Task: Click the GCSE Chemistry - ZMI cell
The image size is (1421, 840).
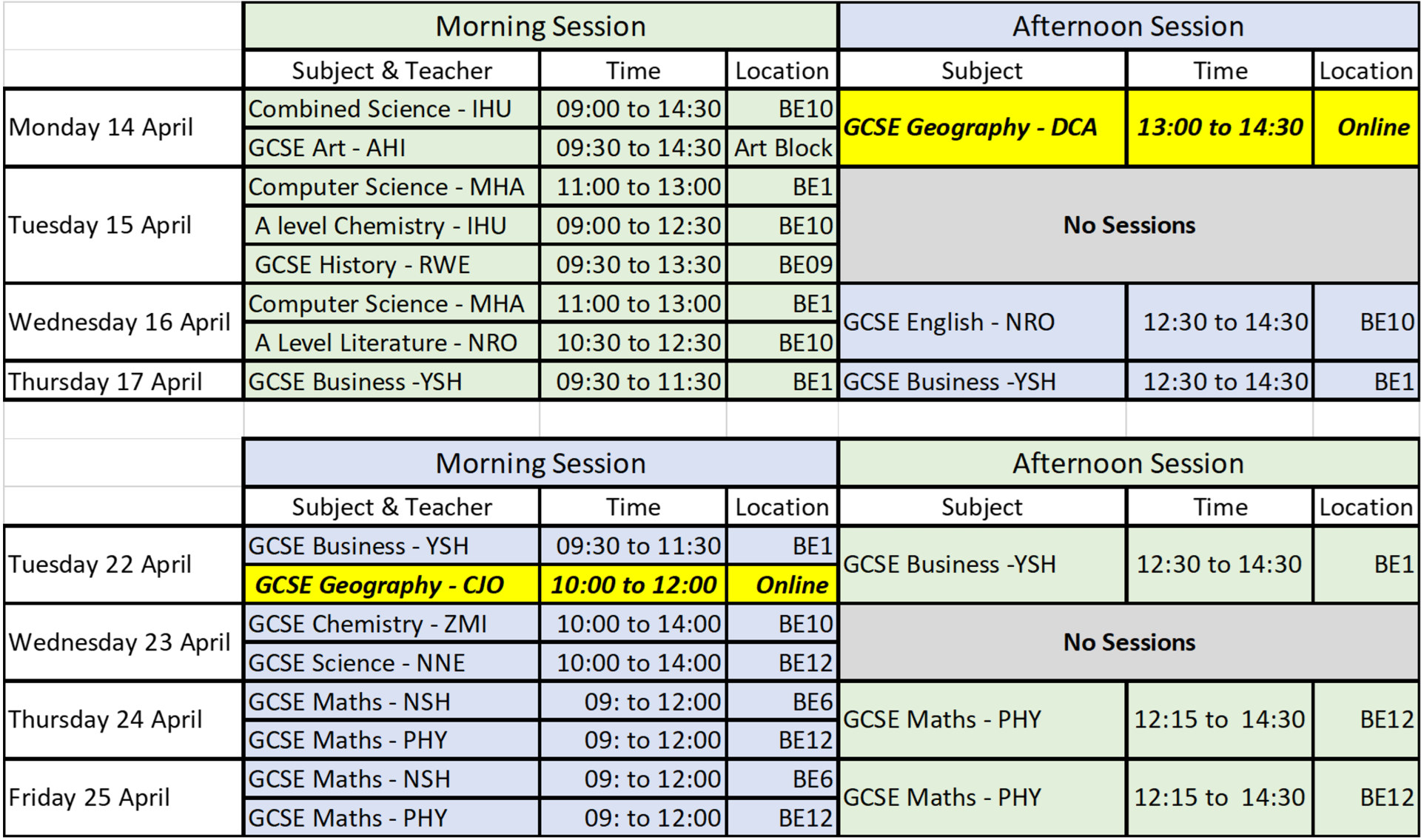Action: coord(392,624)
